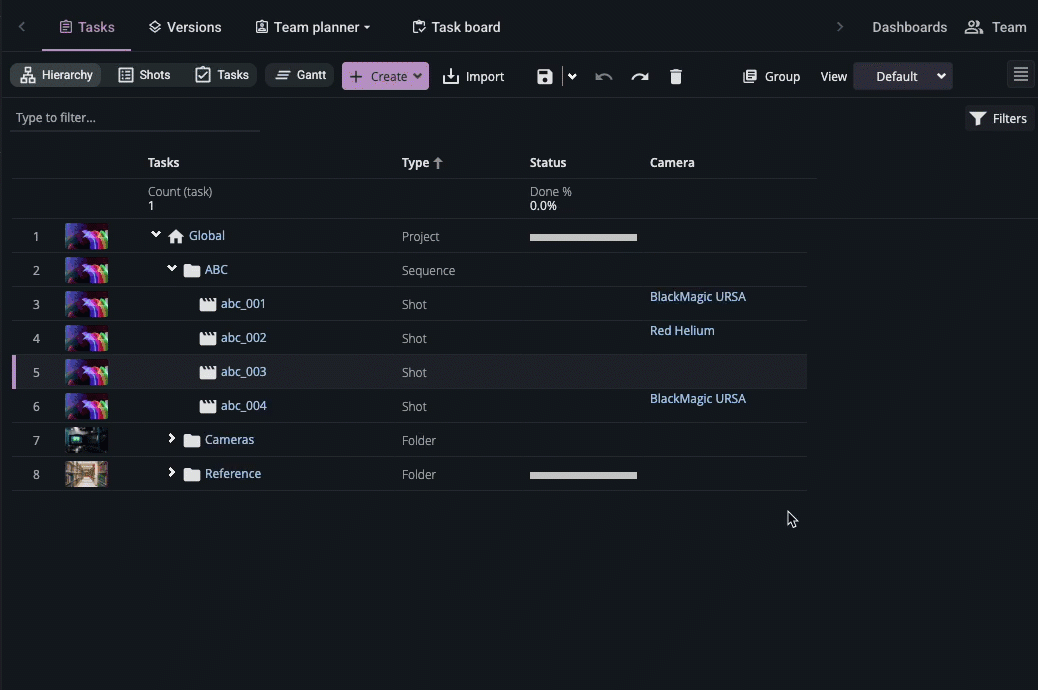1038x690 pixels.
Task: Open the View Default dropdown
Action: coord(902,75)
